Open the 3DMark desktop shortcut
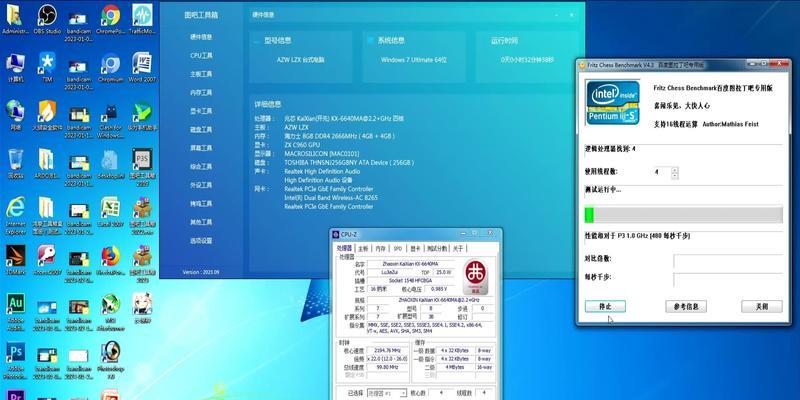 point(15,259)
